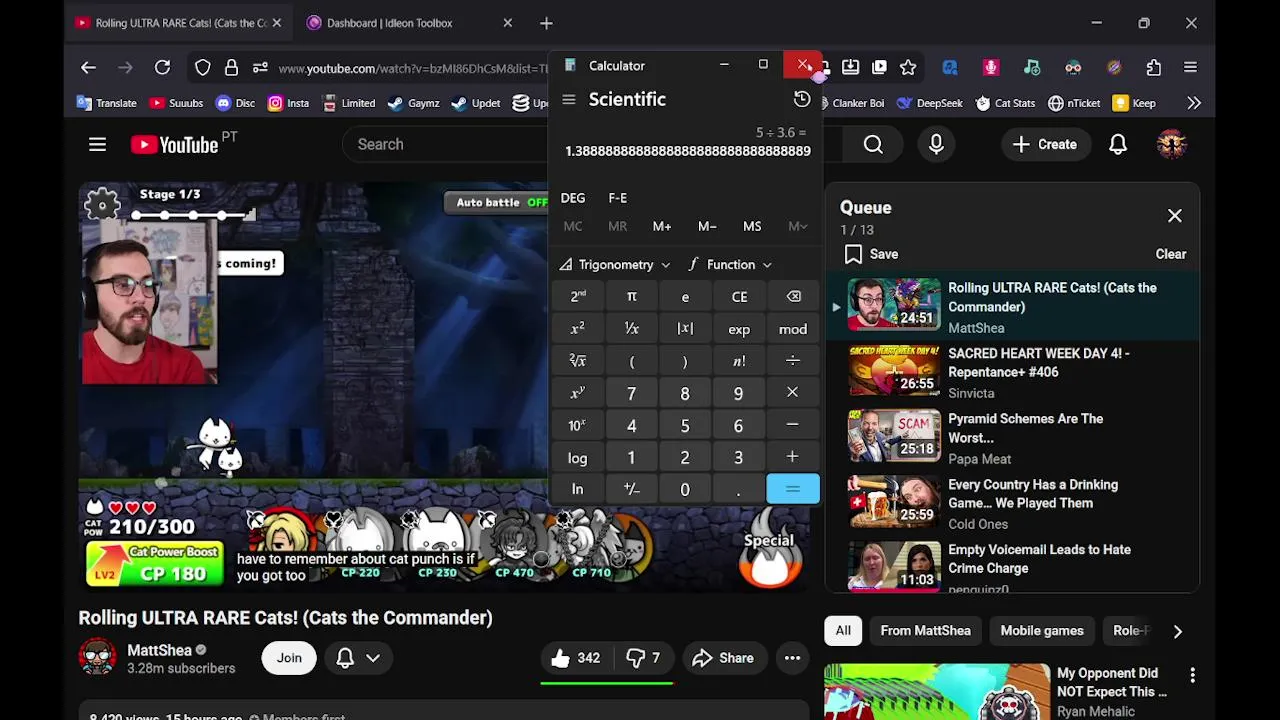Click the browser URL address bar
Image resolution: width=1280 pixels, height=720 pixels.
pyautogui.click(x=412, y=68)
